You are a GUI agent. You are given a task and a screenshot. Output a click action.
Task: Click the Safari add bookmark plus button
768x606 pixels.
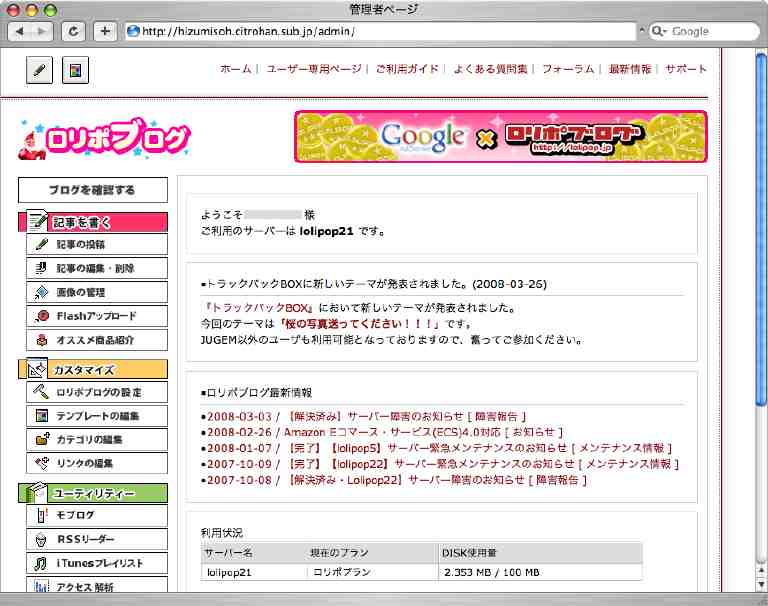(x=105, y=31)
